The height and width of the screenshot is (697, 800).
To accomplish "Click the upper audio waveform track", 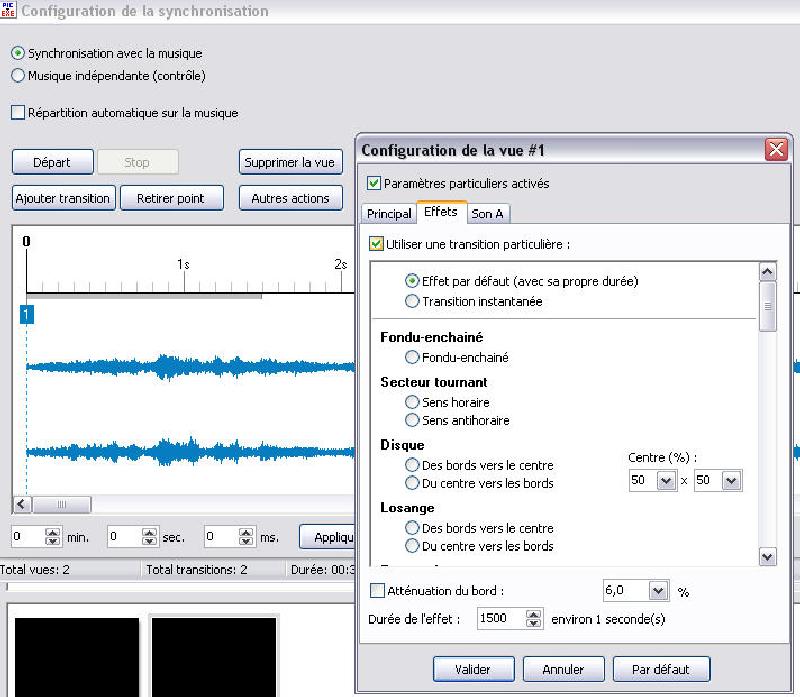I will [190, 367].
